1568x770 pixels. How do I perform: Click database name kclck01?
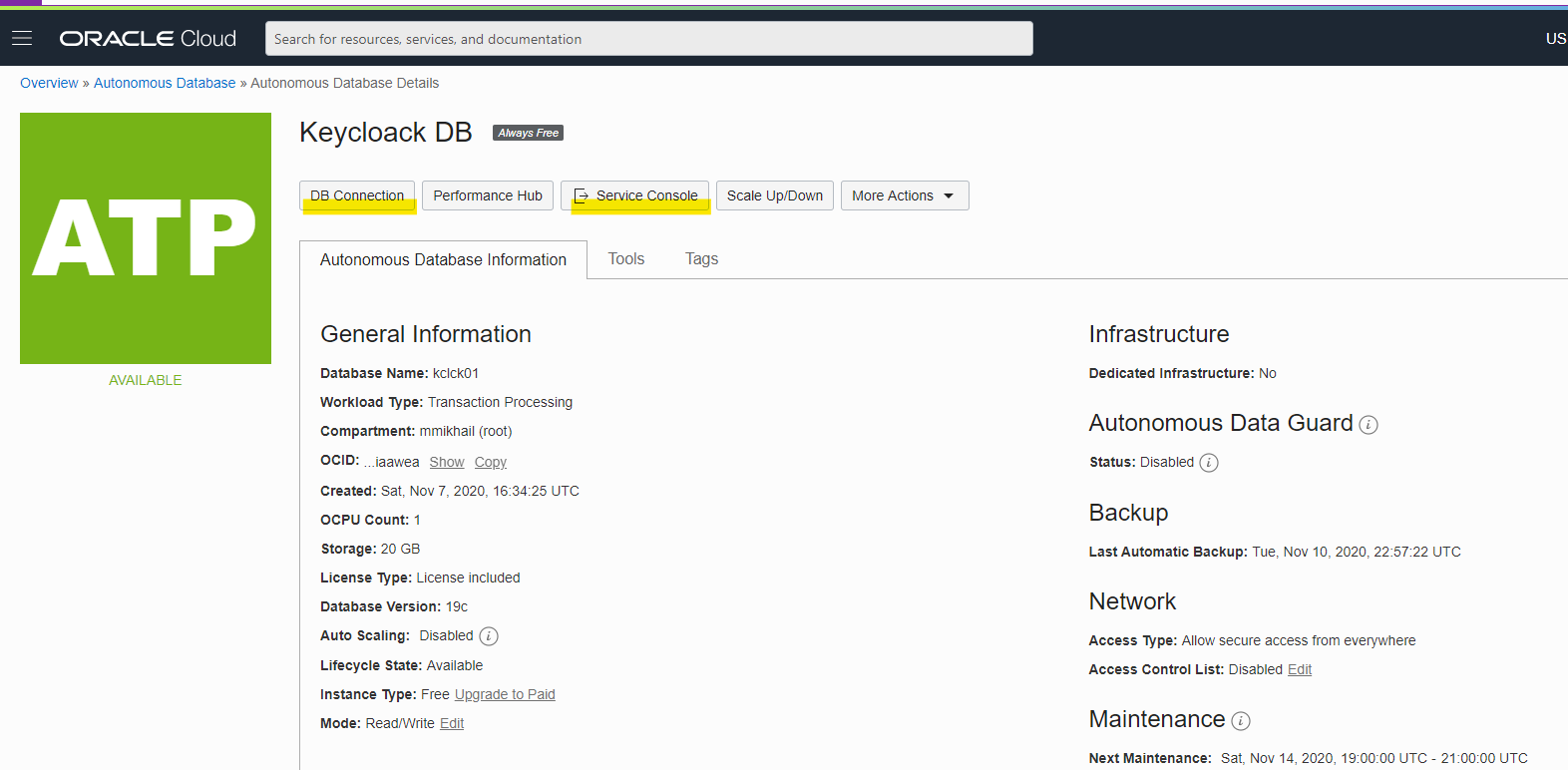tap(456, 373)
